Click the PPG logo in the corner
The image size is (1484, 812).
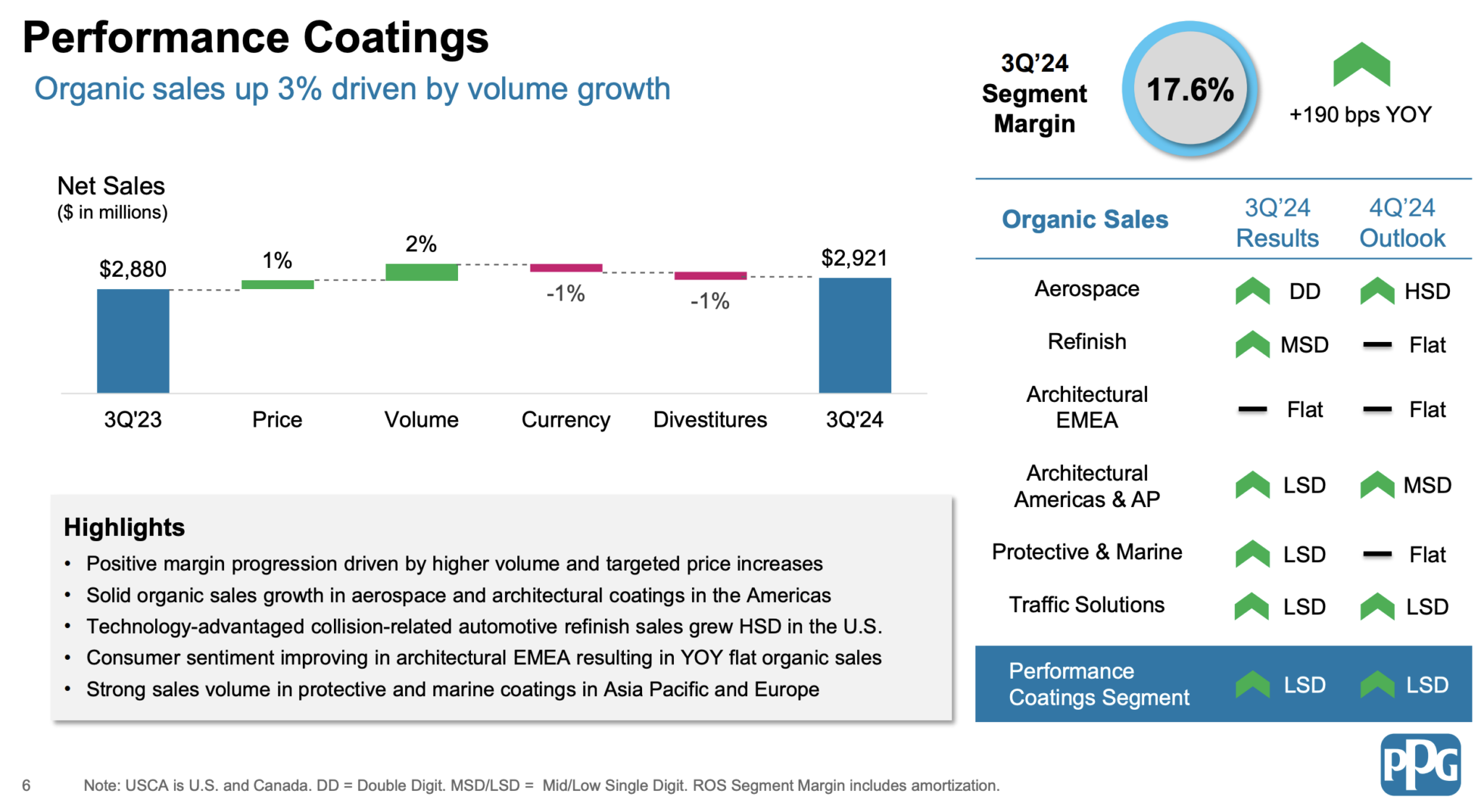click(x=1420, y=764)
